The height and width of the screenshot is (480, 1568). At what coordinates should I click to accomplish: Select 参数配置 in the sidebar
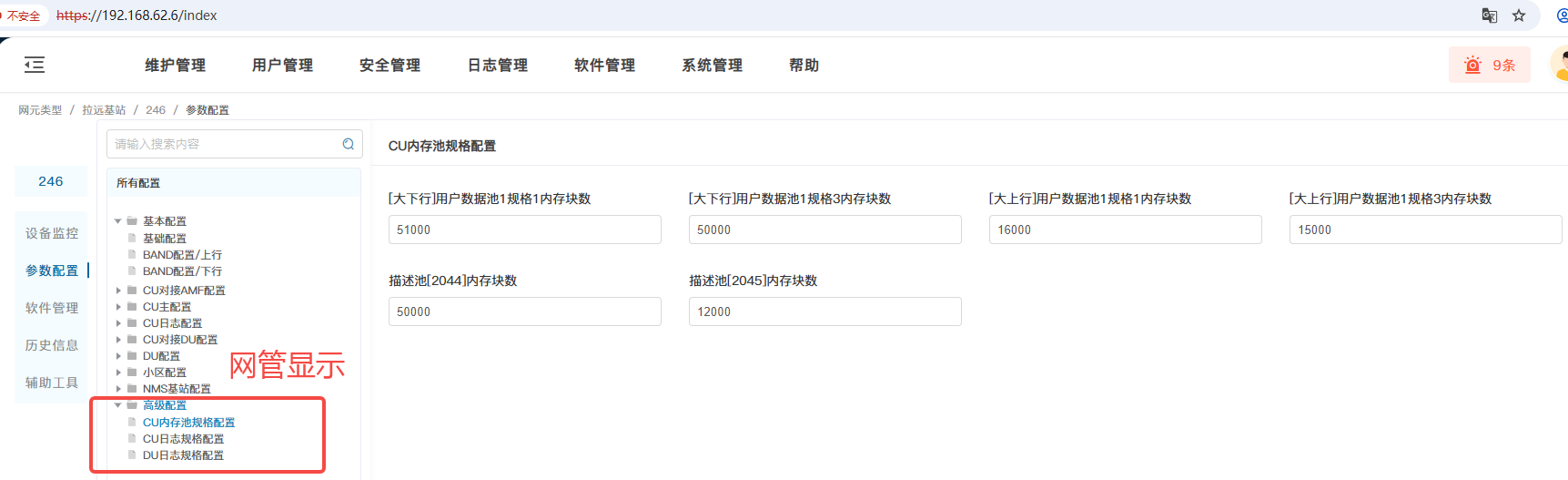click(52, 271)
